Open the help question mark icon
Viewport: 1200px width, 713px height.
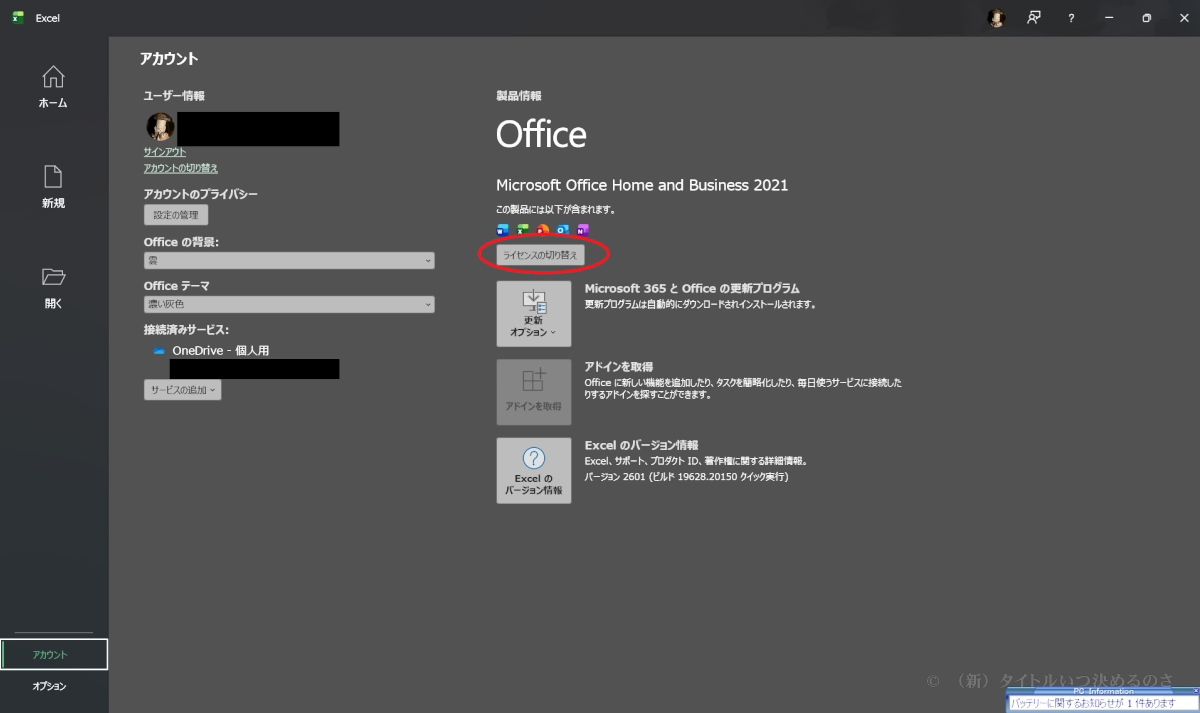[x=1071, y=18]
